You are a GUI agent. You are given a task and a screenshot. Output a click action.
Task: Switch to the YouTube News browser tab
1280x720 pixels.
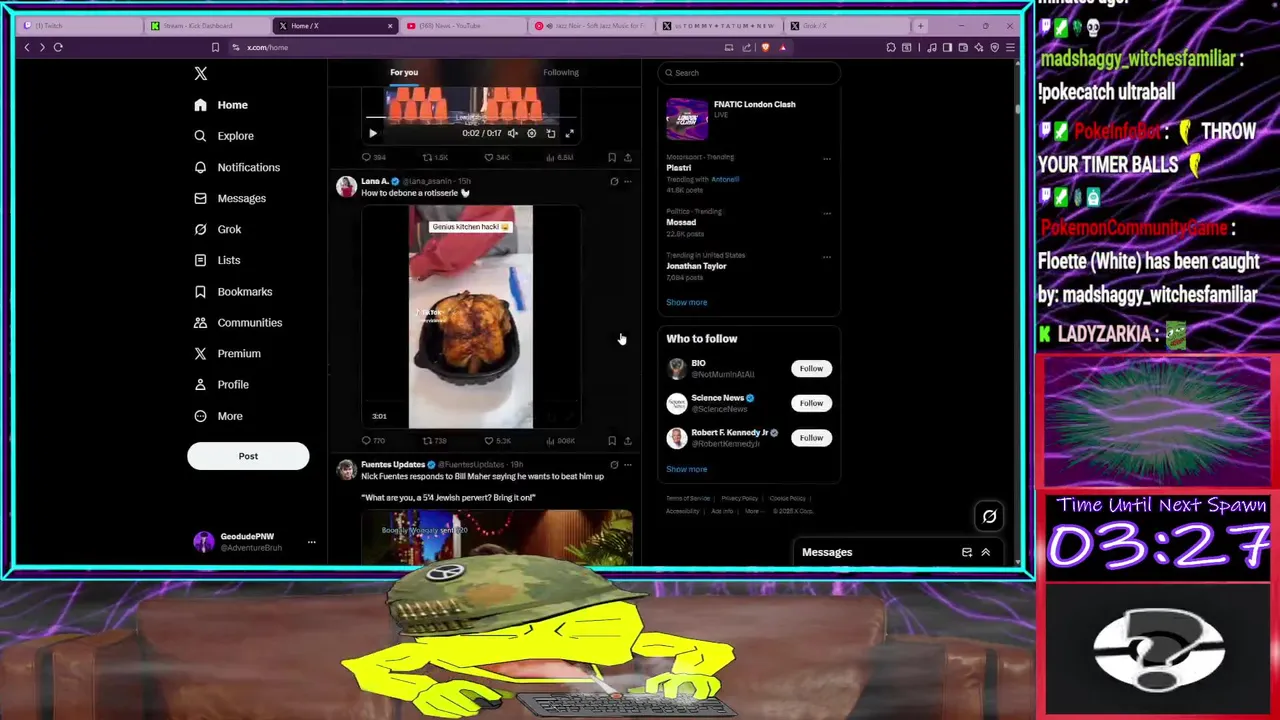(461, 26)
